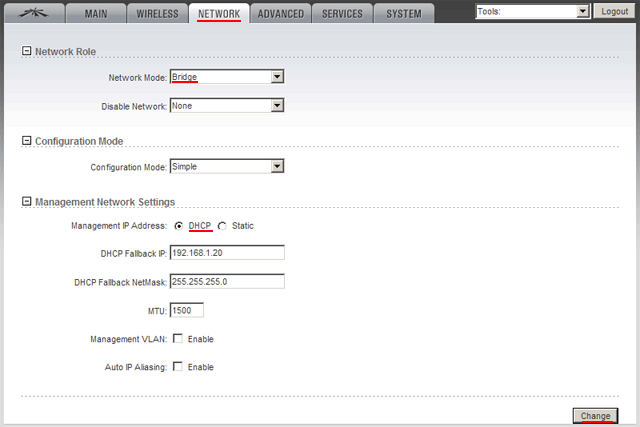Click the Management VLAN label

click(x=129, y=339)
